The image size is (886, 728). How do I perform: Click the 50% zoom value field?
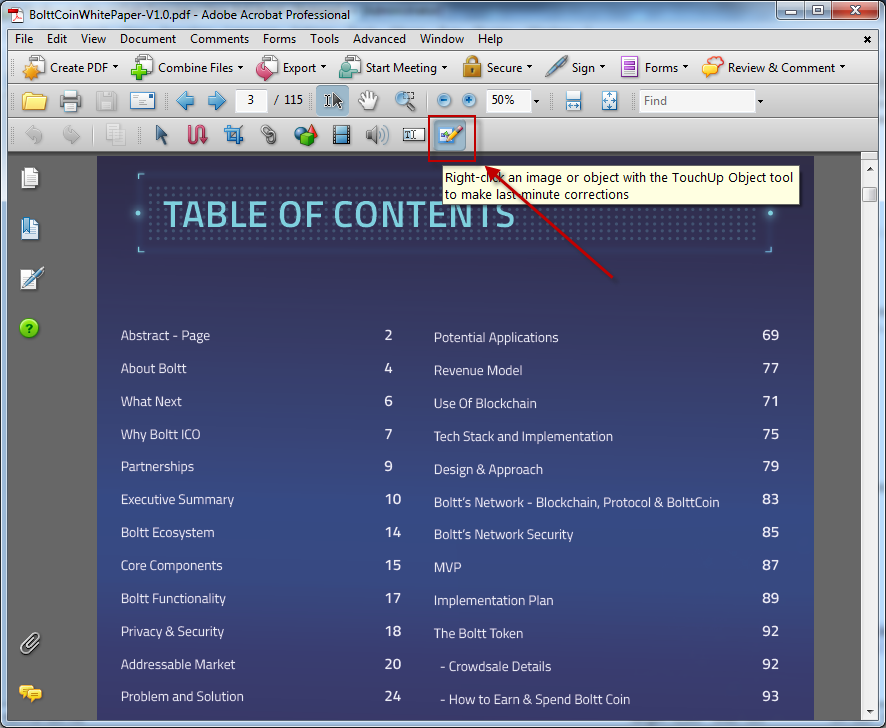[509, 101]
